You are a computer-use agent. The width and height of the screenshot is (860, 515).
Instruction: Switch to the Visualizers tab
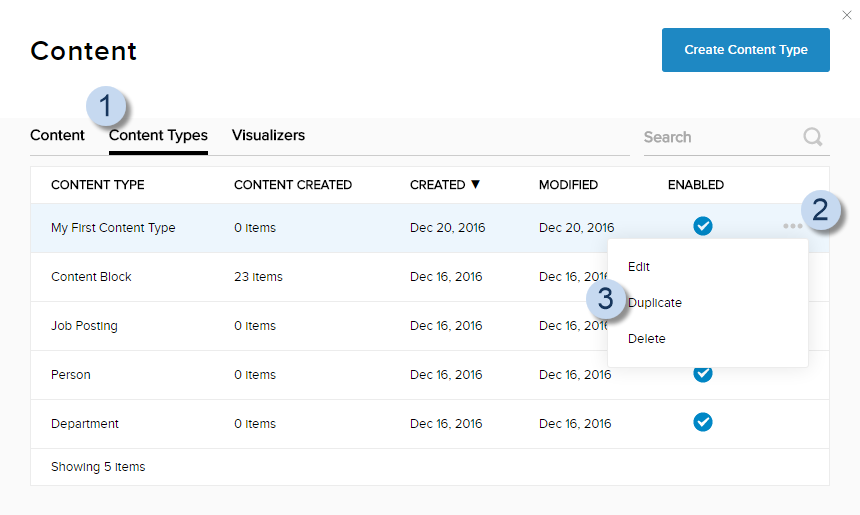(x=268, y=135)
